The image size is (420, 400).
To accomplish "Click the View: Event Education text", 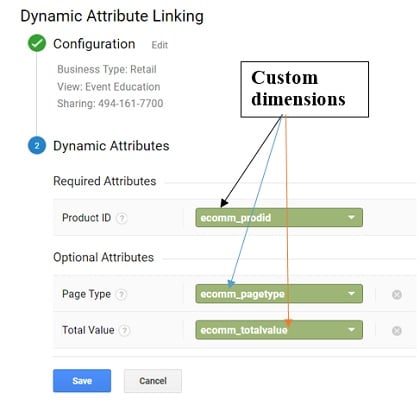I will pos(109,87).
